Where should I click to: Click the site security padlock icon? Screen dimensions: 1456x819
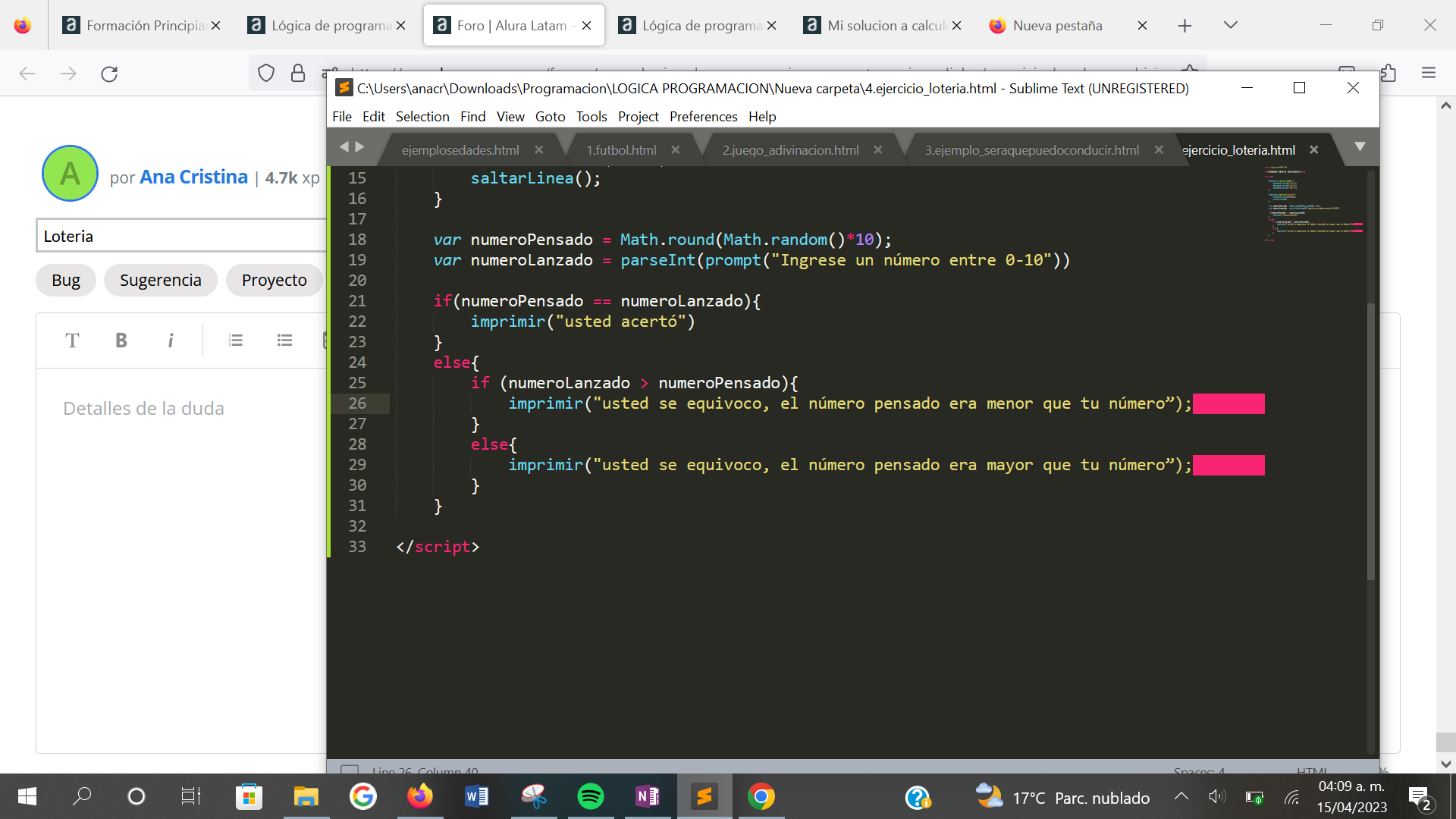[x=298, y=73]
